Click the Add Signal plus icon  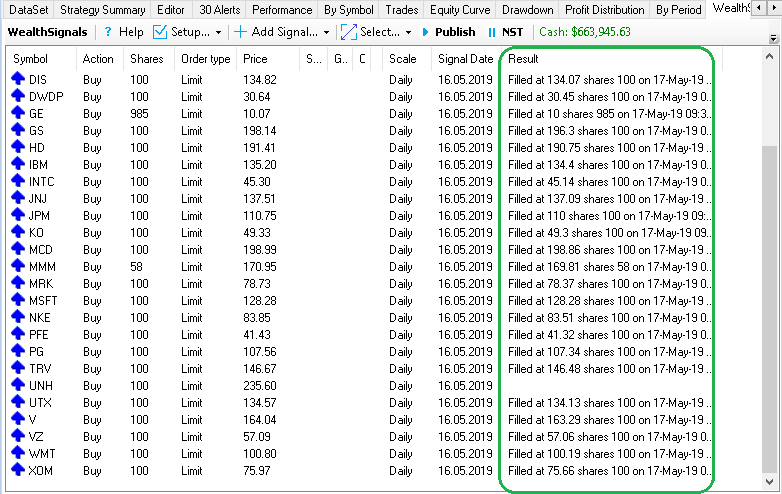click(241, 32)
